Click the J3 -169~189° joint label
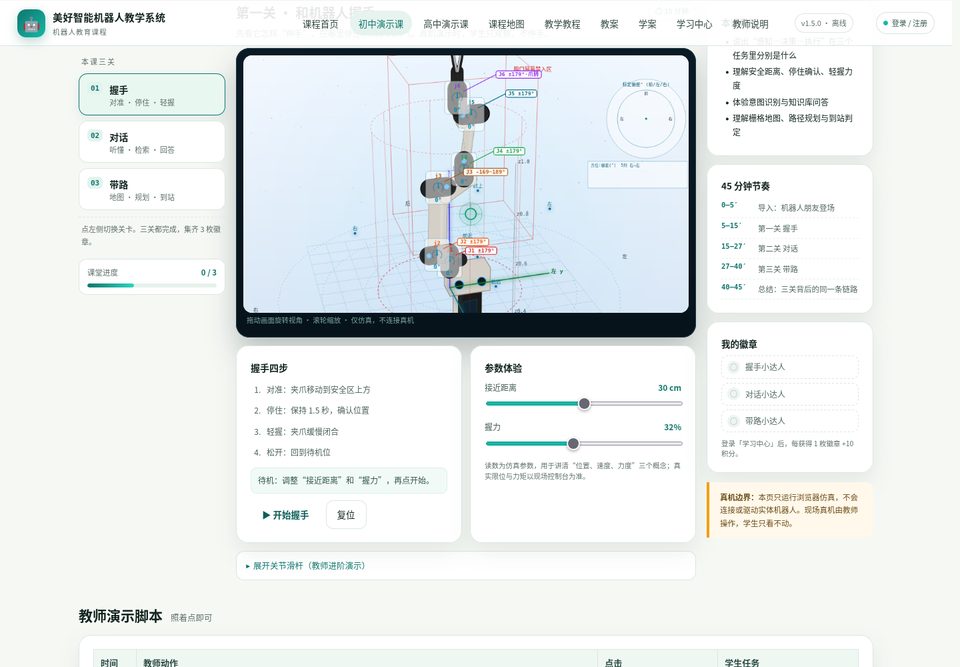This screenshot has width=960, height=667. tap(485, 172)
